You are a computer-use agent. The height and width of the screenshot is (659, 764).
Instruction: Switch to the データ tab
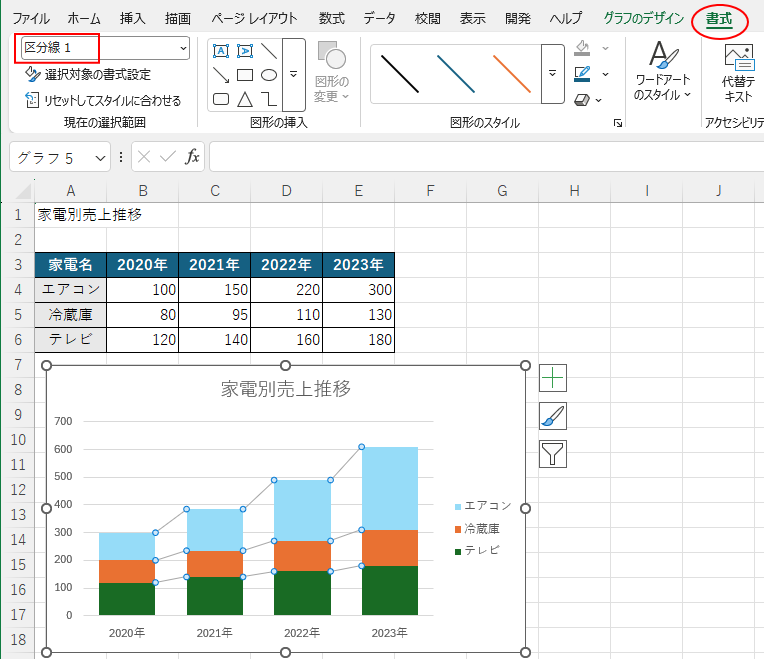point(379,19)
